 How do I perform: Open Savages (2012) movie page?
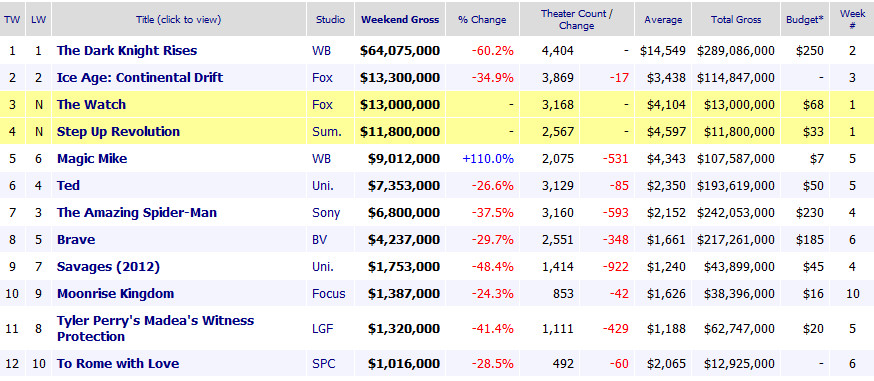tap(108, 267)
